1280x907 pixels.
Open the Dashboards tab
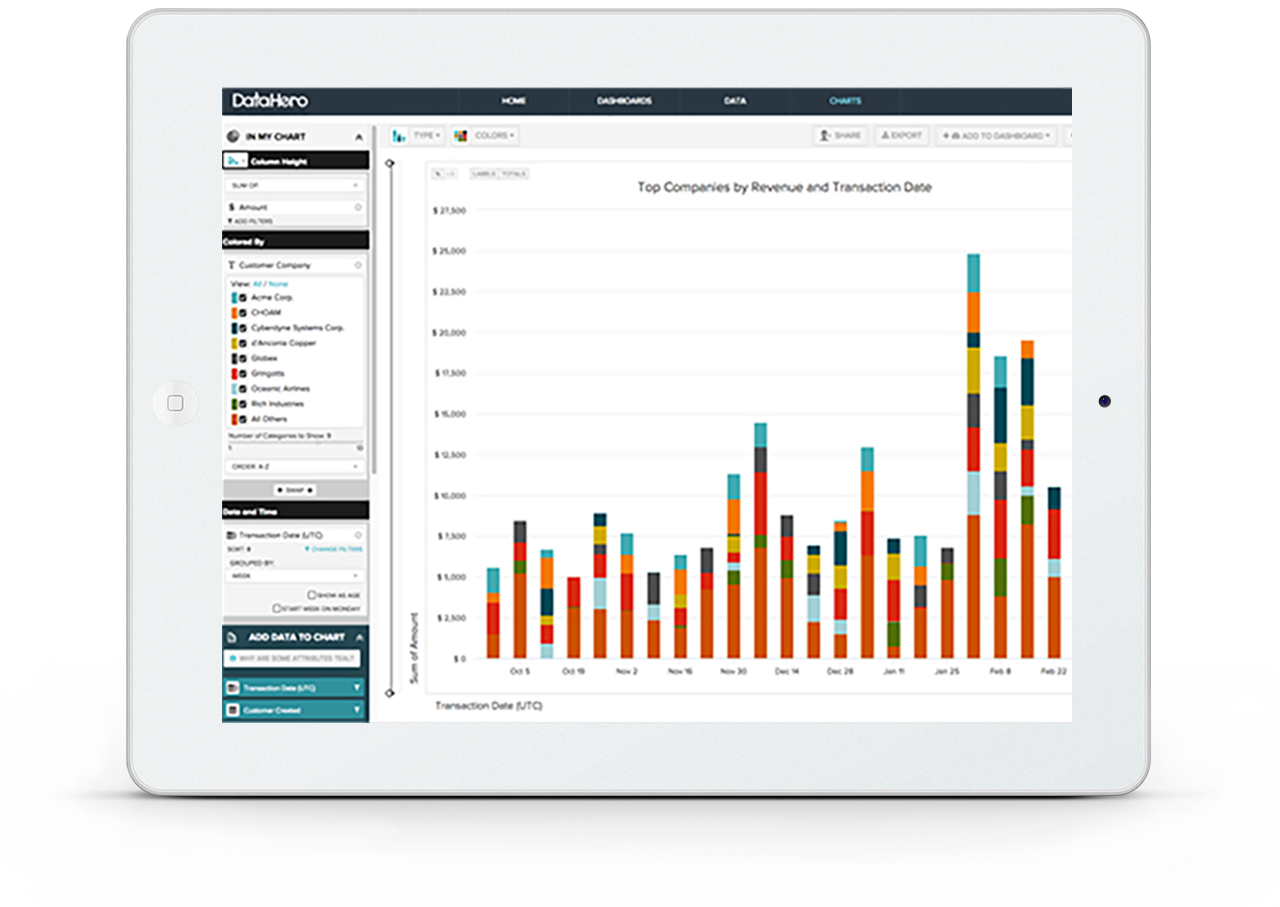tap(625, 101)
